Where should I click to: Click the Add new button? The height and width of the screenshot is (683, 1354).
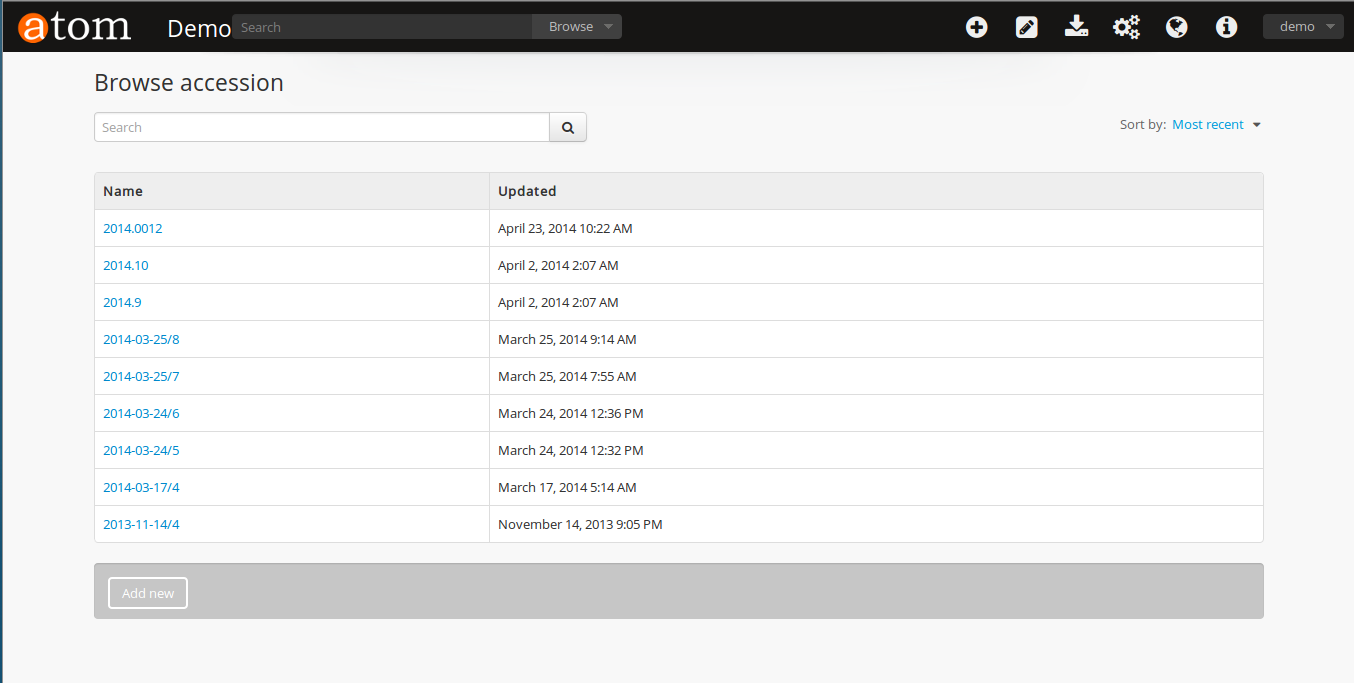point(148,593)
